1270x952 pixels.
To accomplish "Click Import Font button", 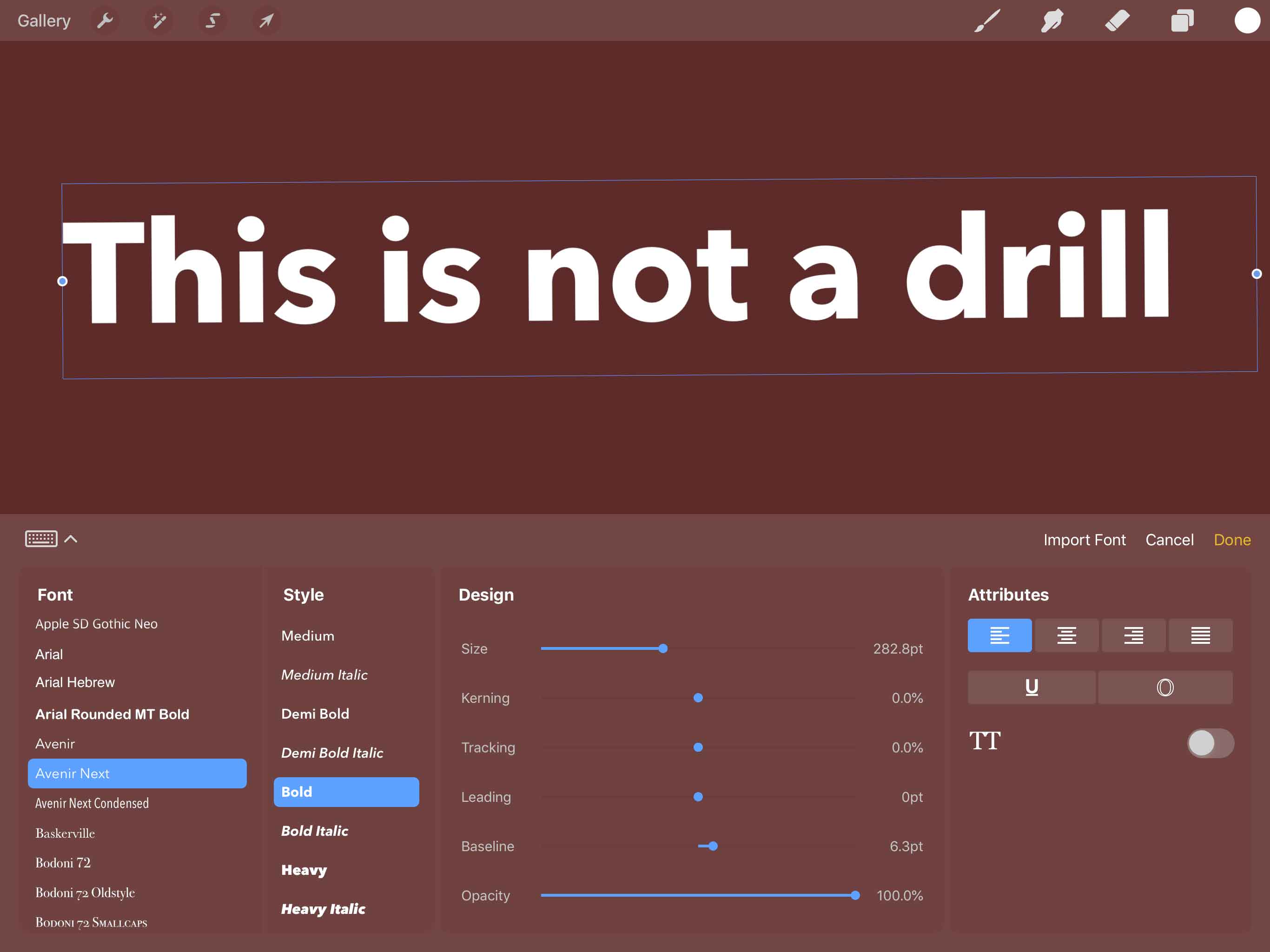I will 1084,539.
